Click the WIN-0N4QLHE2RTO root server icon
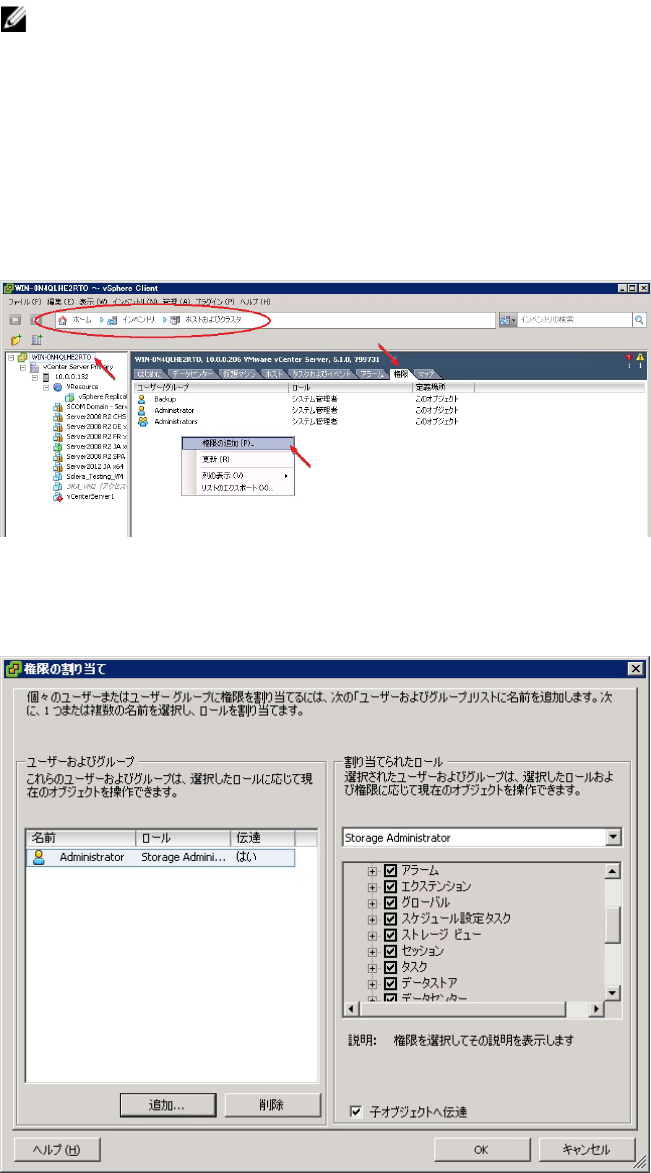The width and height of the screenshot is (651, 1173). point(22,357)
